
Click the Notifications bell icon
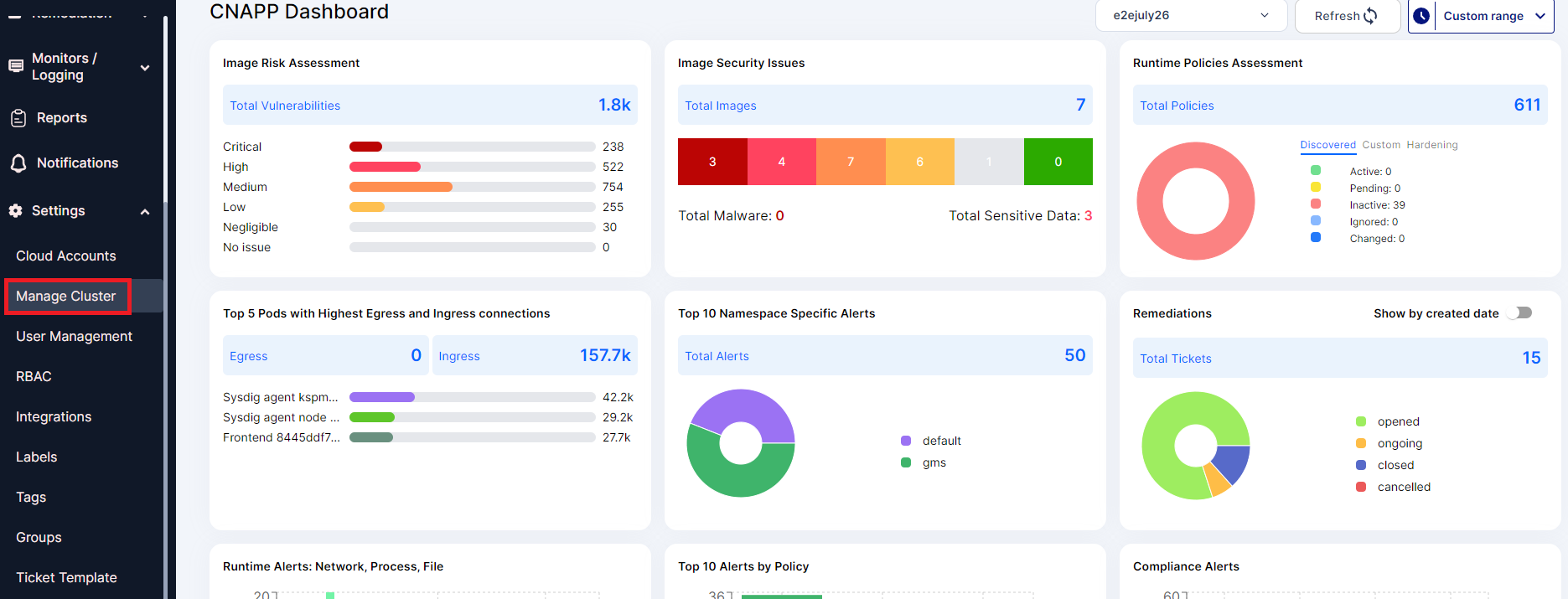[x=18, y=163]
